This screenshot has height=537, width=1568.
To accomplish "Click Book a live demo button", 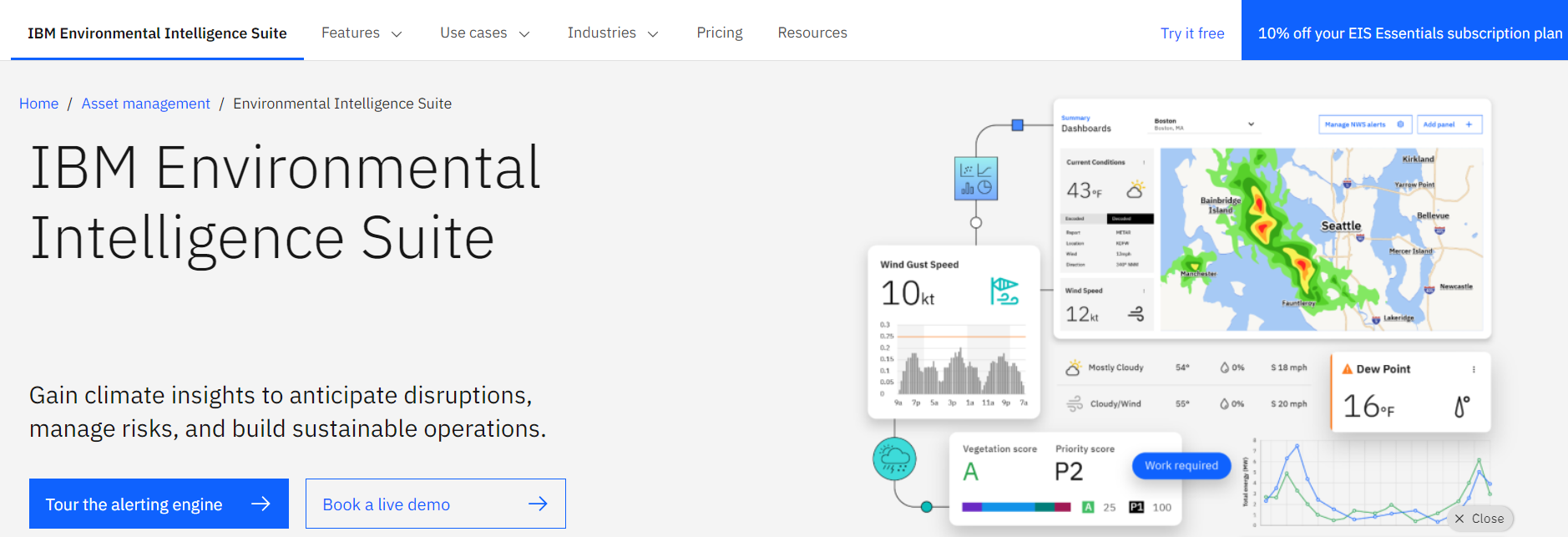I will tap(436, 504).
